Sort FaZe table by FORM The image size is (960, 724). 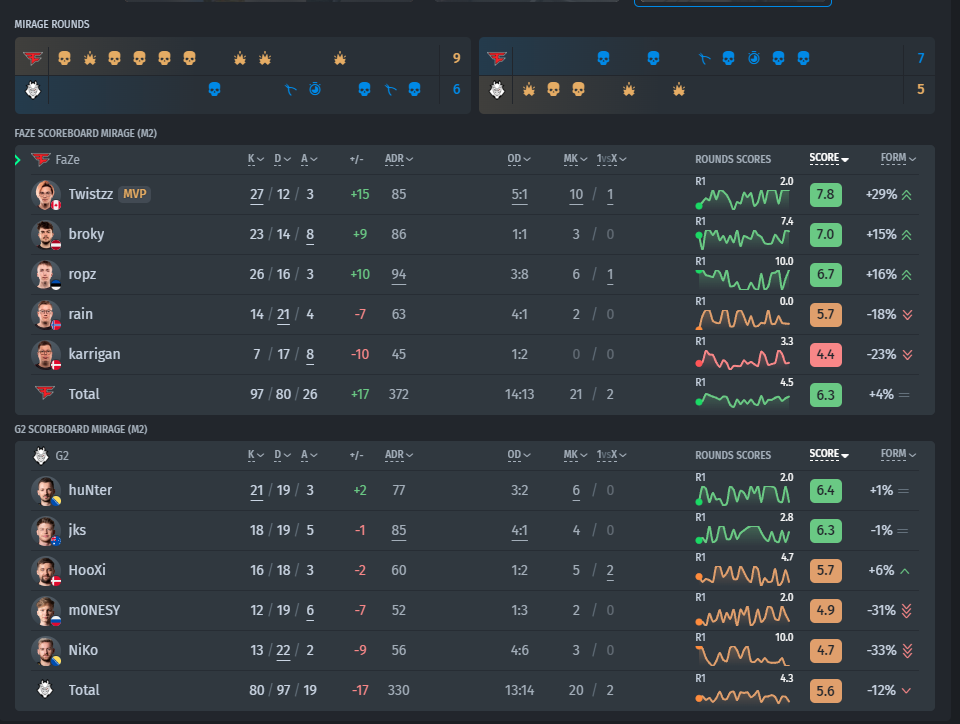point(898,158)
